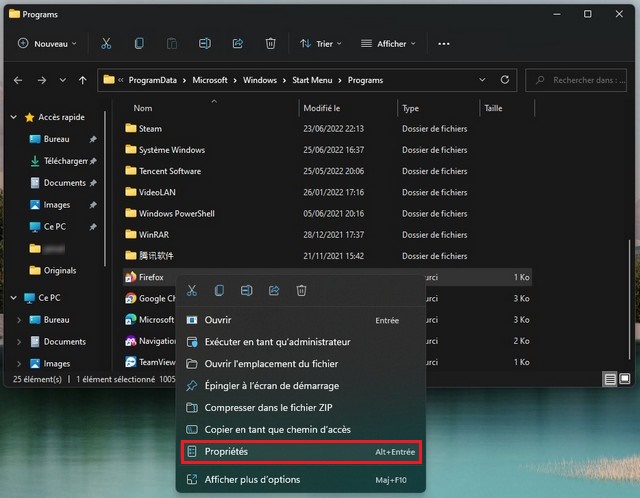Select the Google Chrome shortcut
The image size is (640, 498).
click(x=151, y=298)
